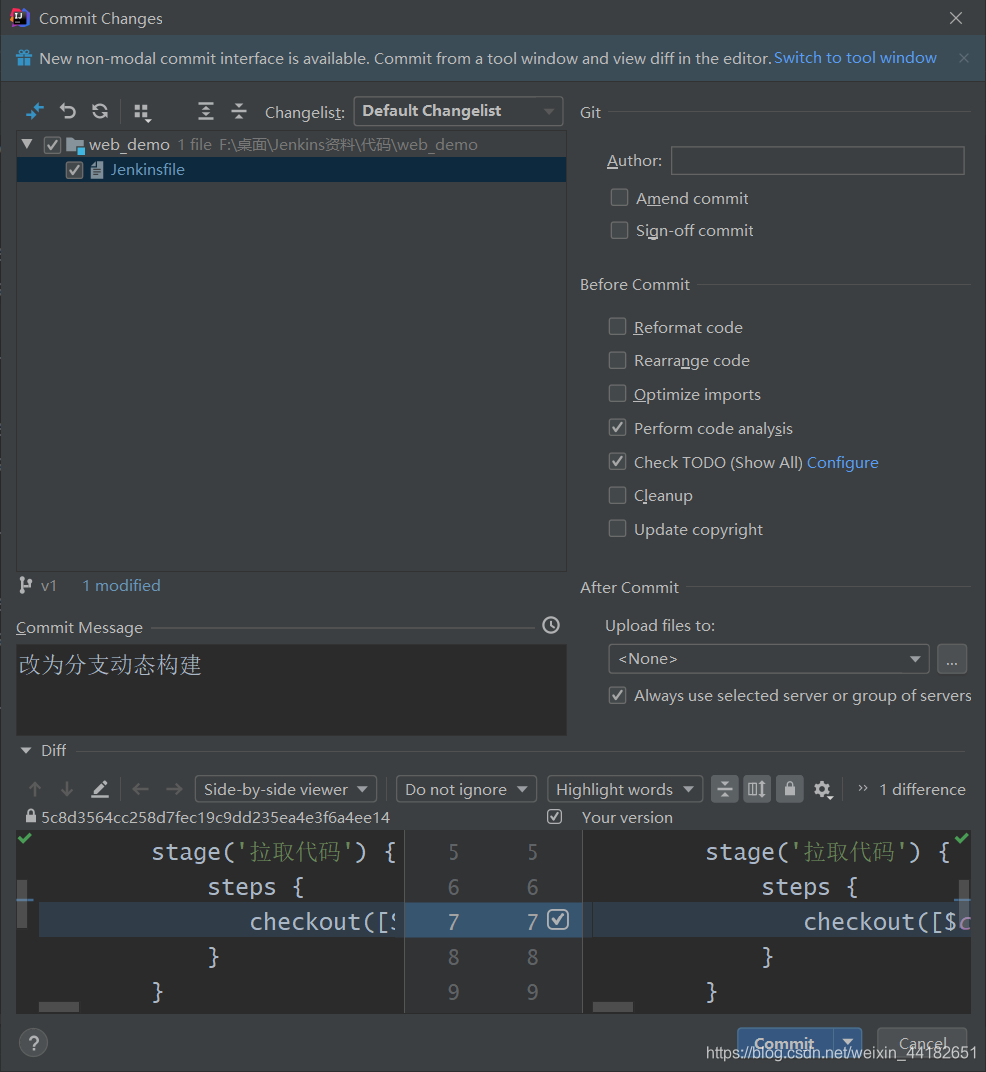Open the Side-by-side viewer dropdown

(285, 789)
